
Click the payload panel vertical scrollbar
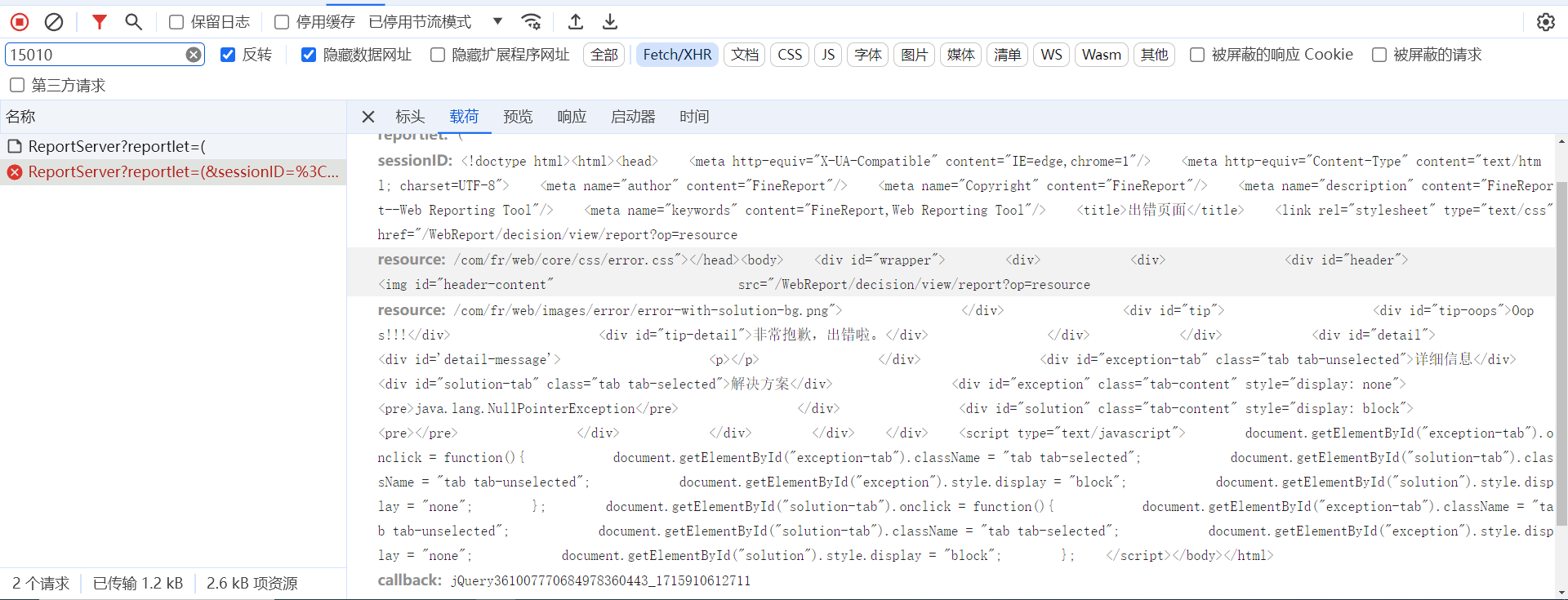pos(1561,353)
